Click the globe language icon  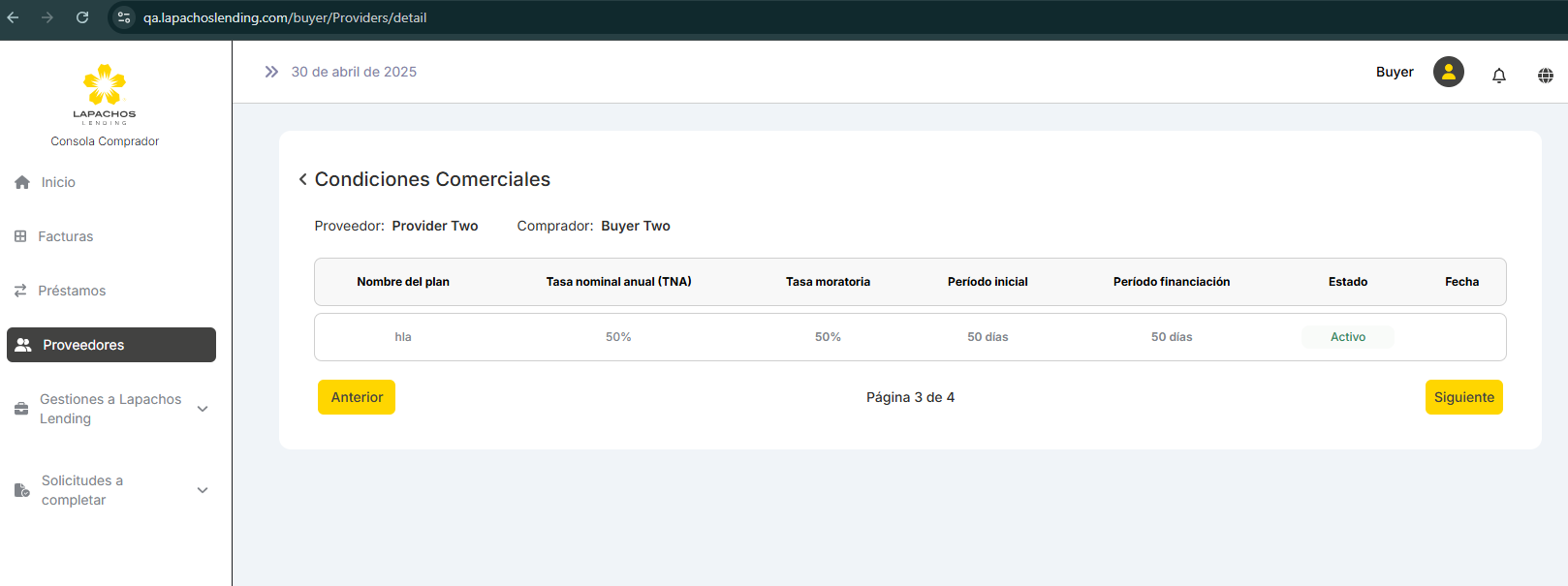(x=1545, y=76)
